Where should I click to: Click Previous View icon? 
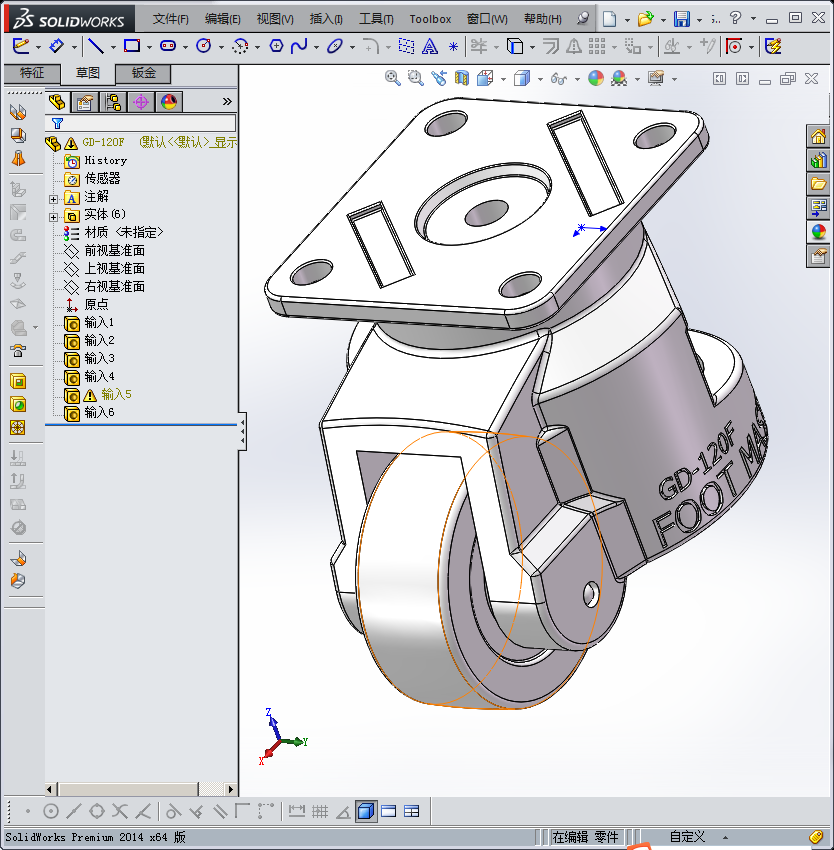439,79
